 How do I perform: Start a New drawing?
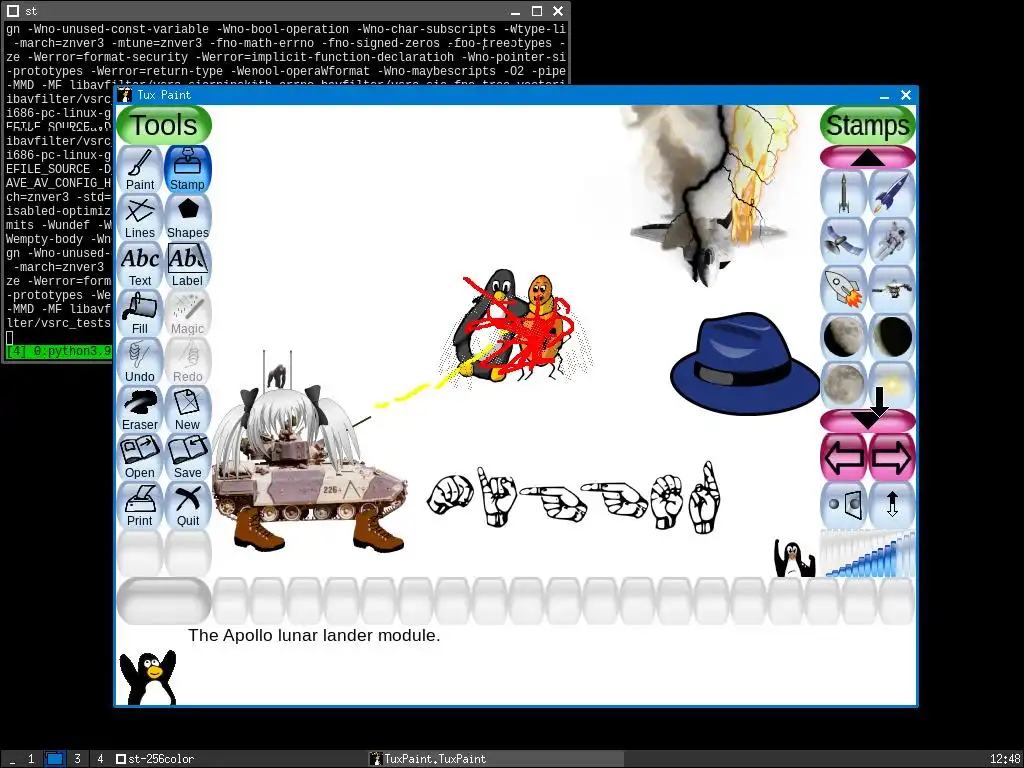point(187,409)
